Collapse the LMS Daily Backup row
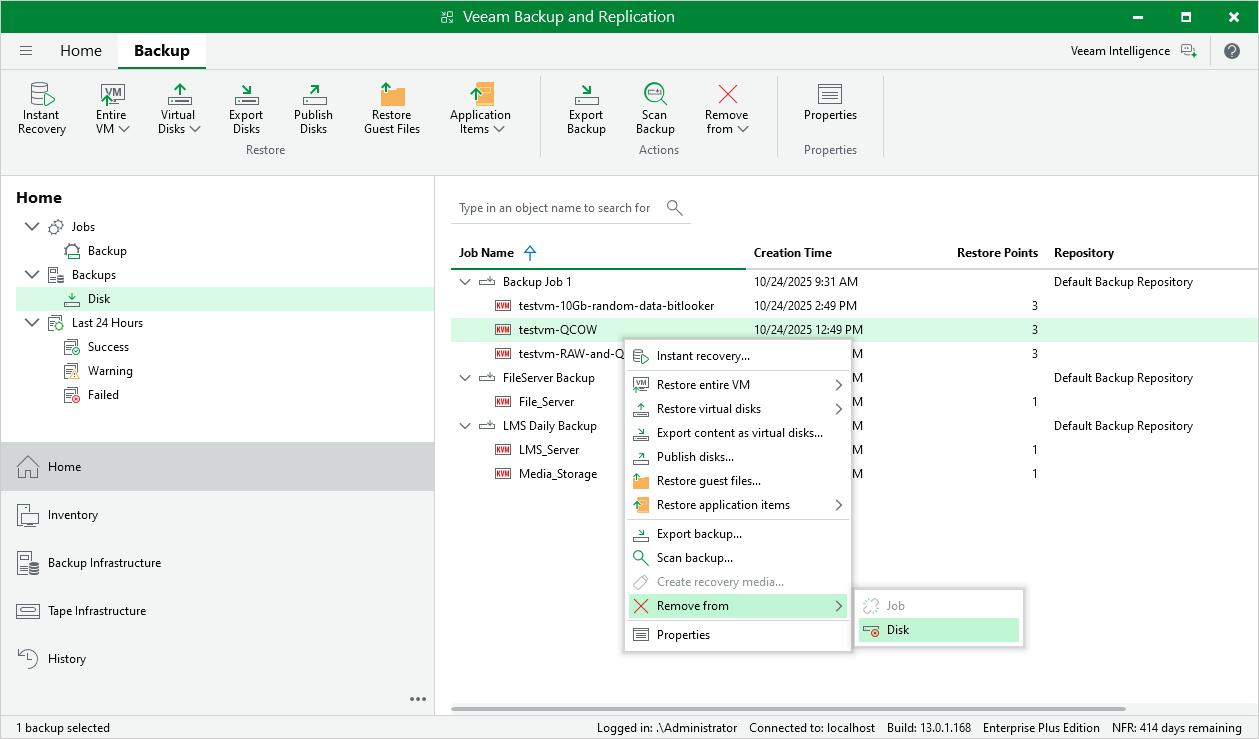The height and width of the screenshot is (739, 1259). coord(465,426)
